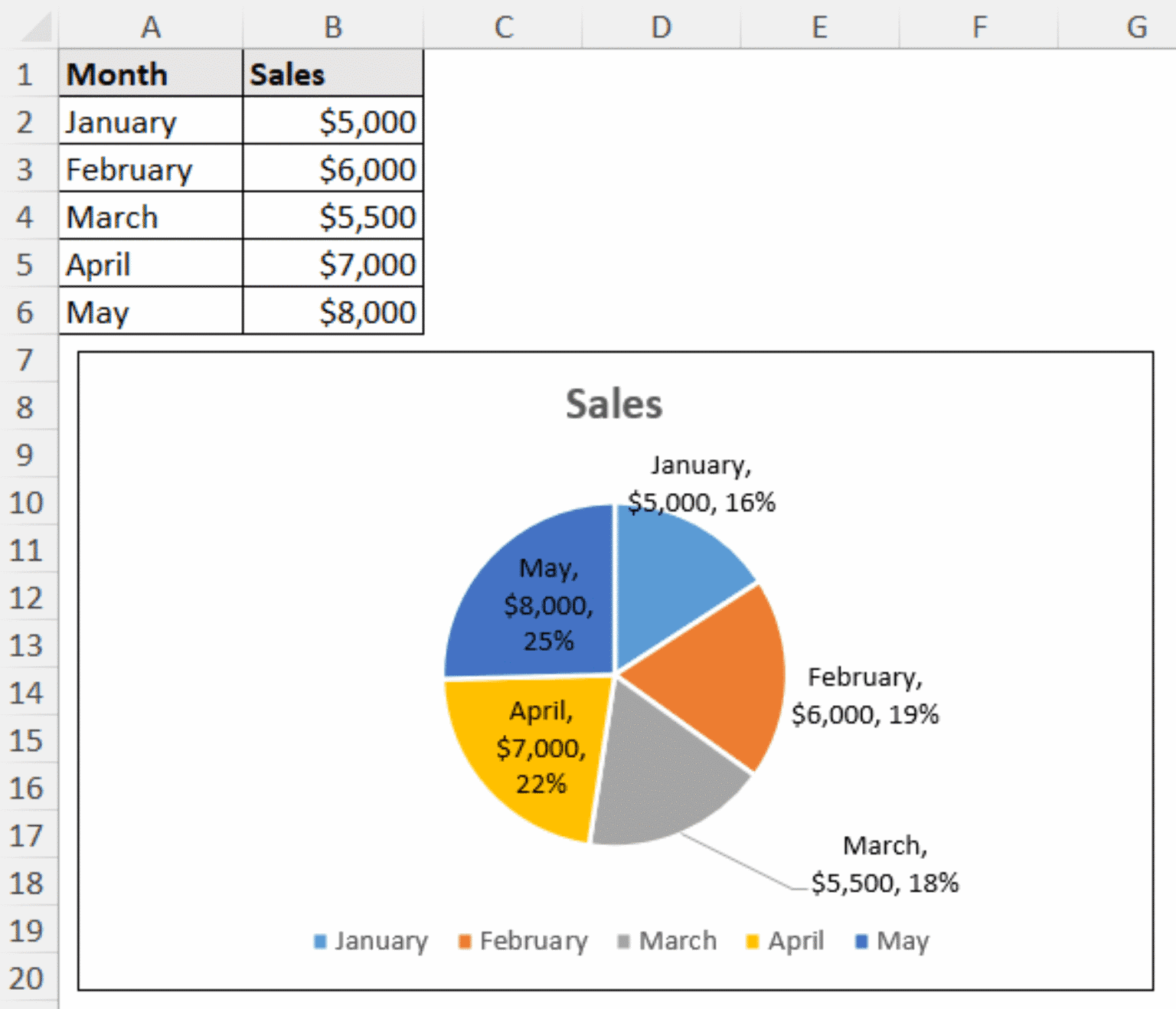Click April legend entry

[785, 941]
